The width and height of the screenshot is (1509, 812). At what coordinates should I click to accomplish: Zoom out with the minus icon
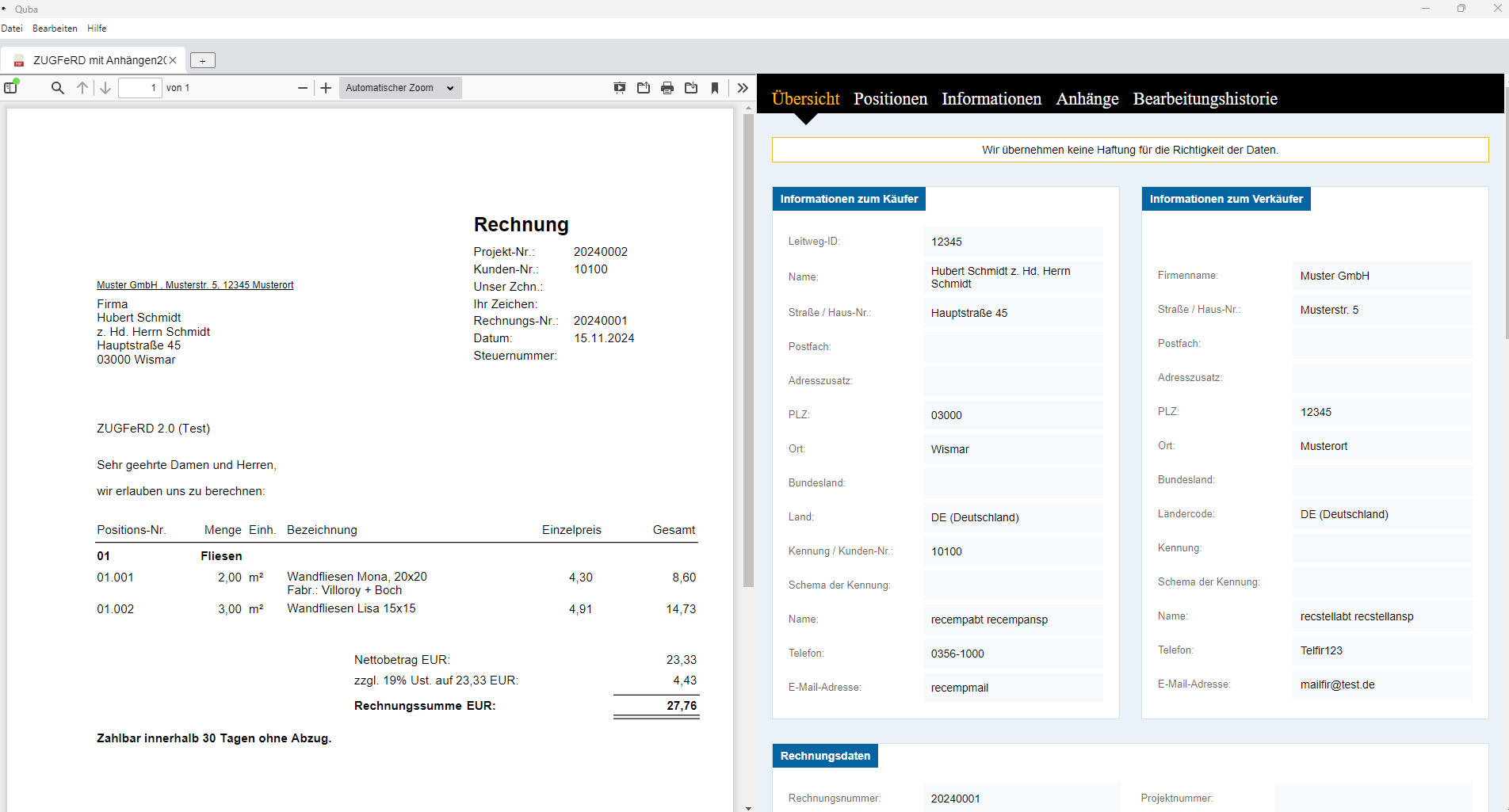303,88
